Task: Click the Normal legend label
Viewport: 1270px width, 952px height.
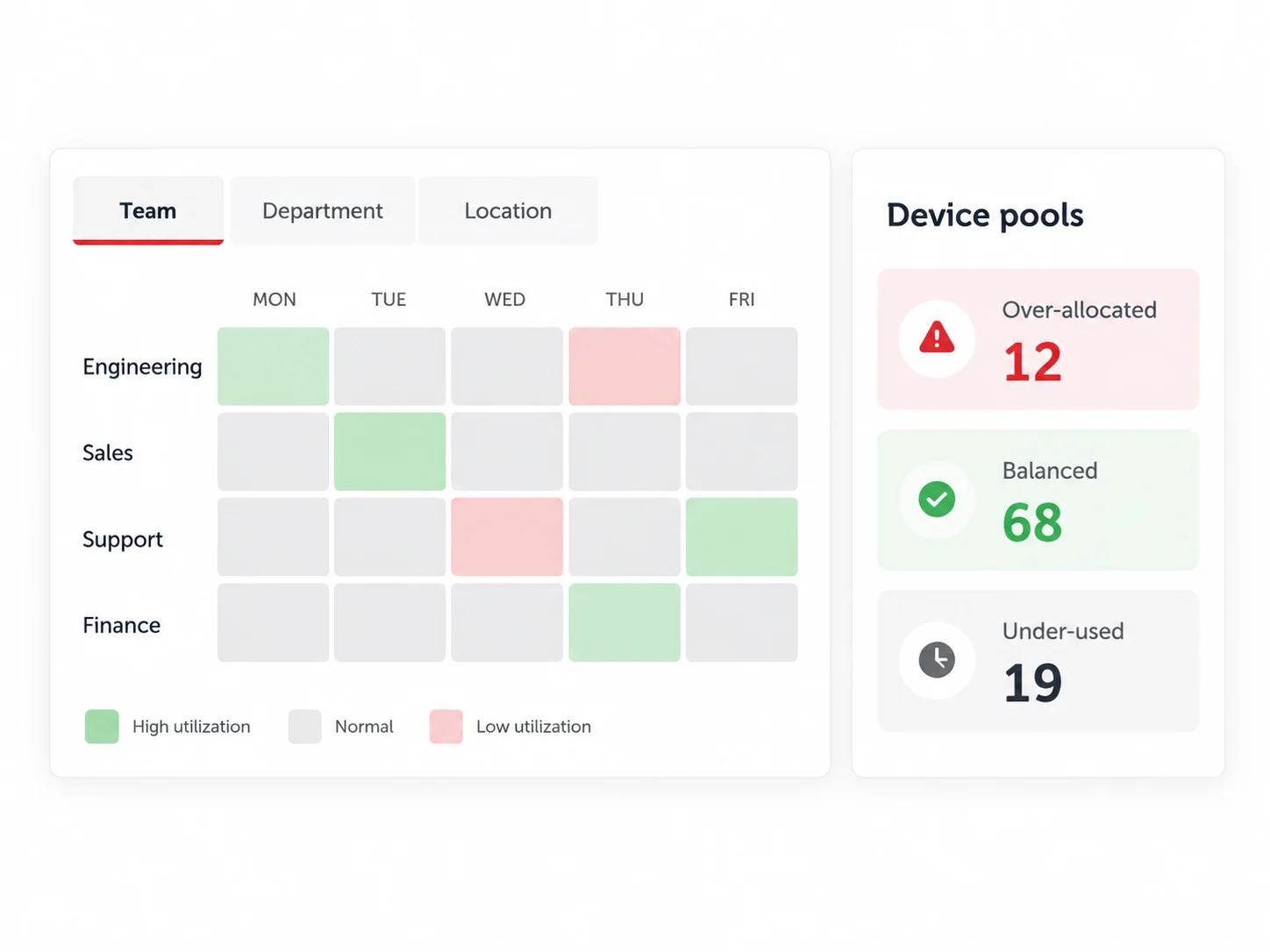Action: pos(364,727)
